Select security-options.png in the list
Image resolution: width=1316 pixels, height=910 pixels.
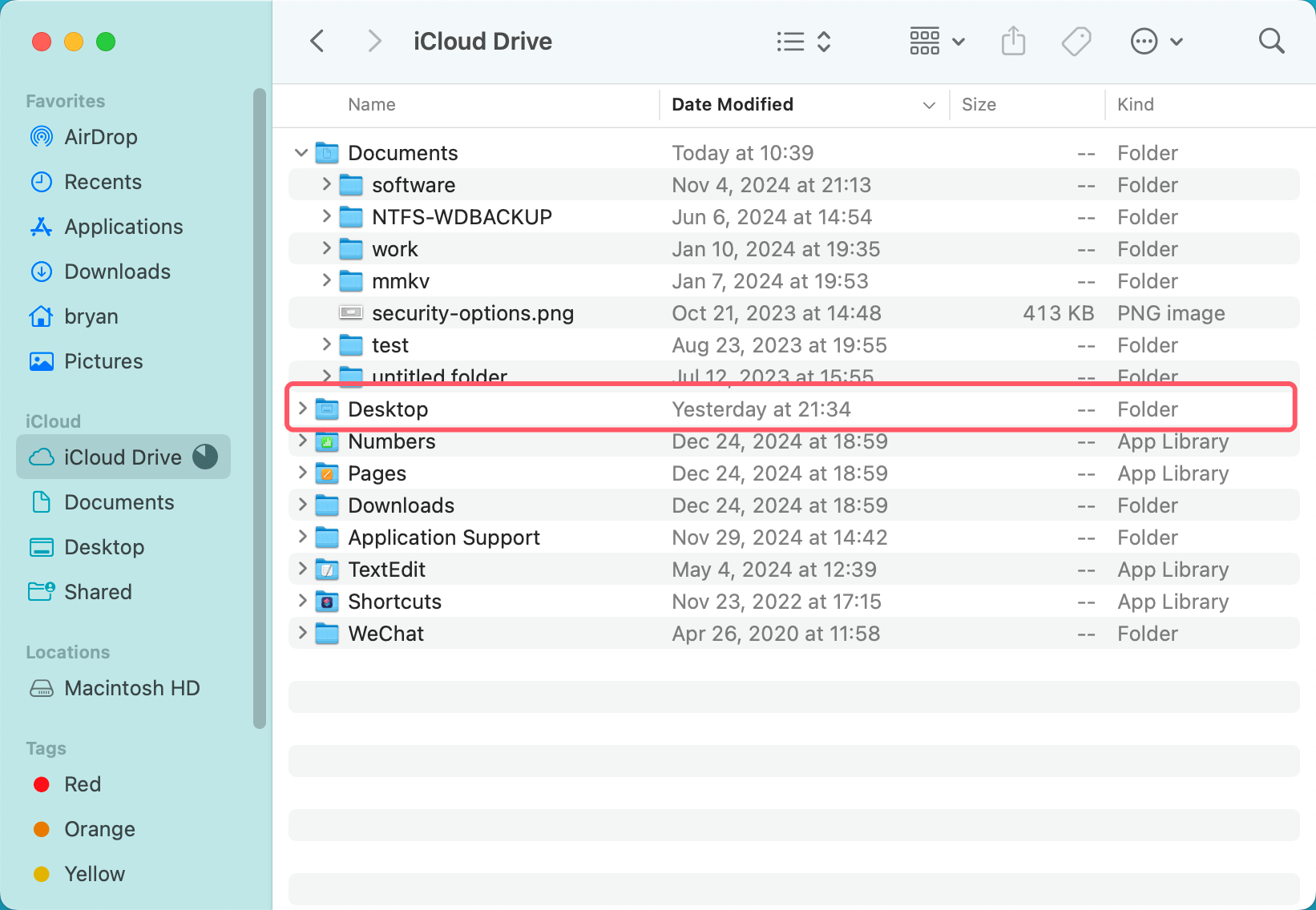coord(473,313)
